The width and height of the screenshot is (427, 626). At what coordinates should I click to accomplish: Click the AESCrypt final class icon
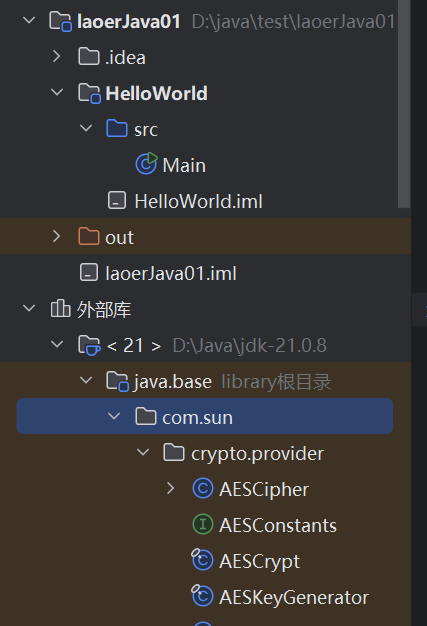[x=202, y=560]
